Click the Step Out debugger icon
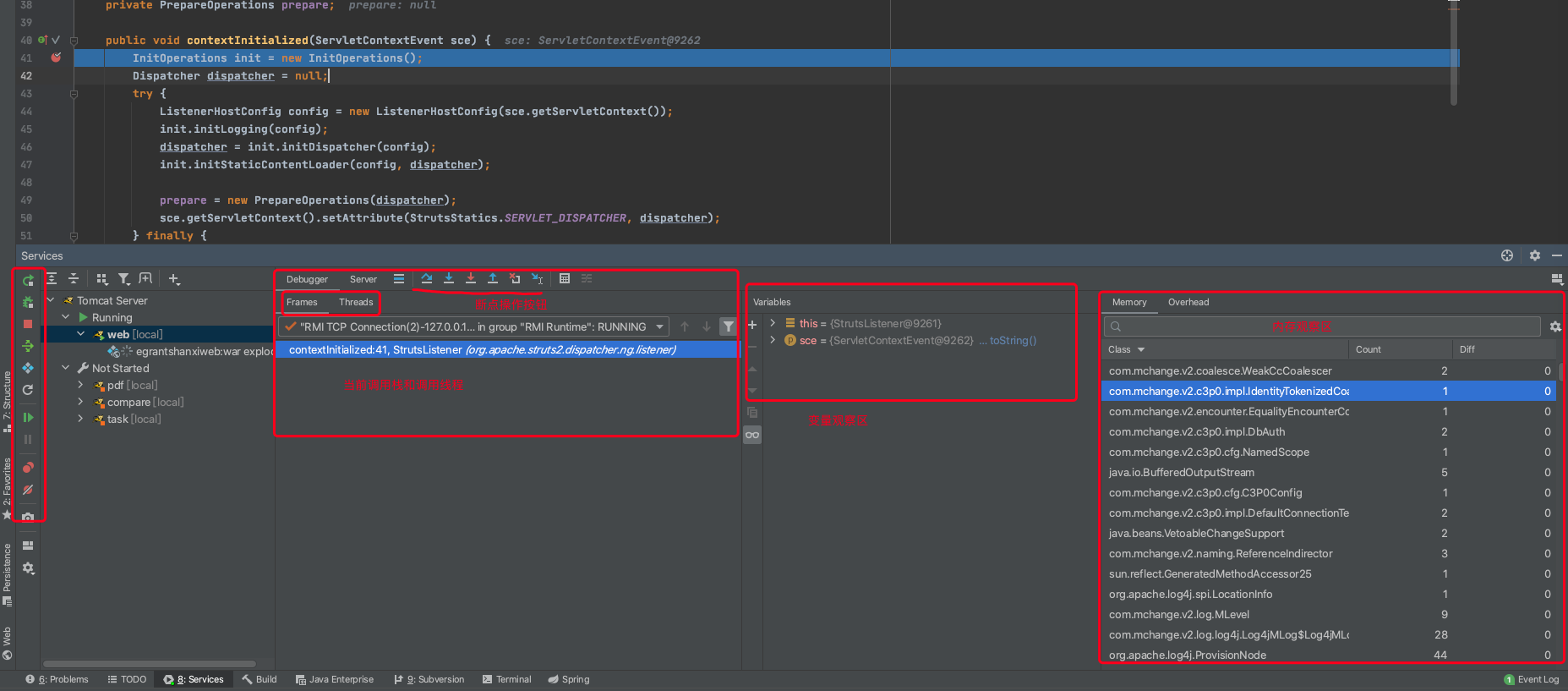The height and width of the screenshot is (691, 1568). pyautogui.click(x=493, y=278)
